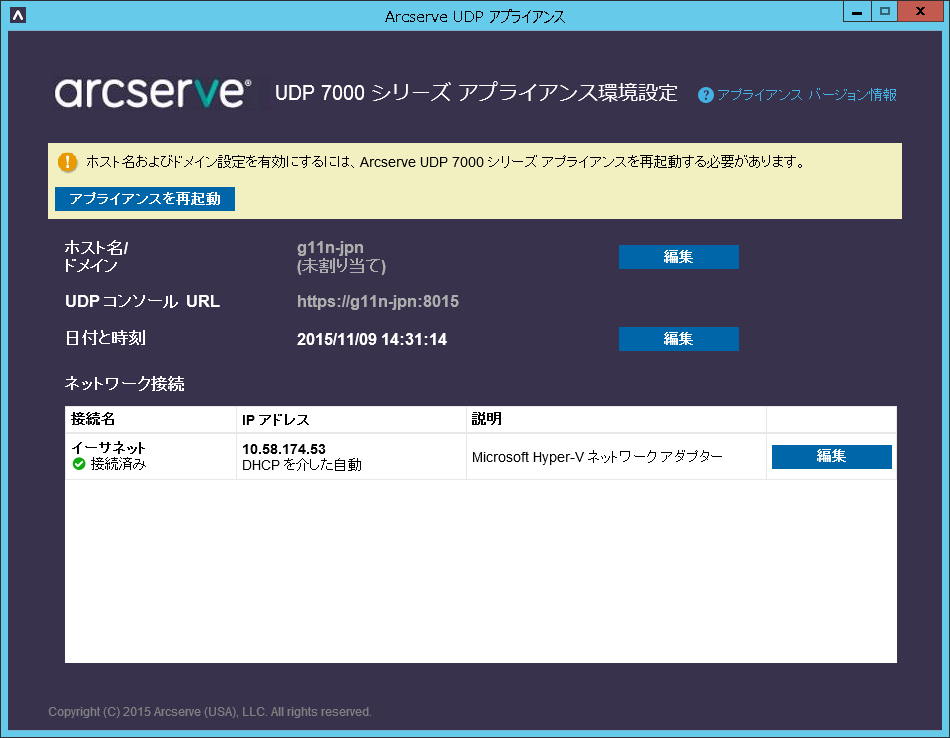Click IP address 10.58.174.53
The width and height of the screenshot is (950, 738).
pos(284,449)
